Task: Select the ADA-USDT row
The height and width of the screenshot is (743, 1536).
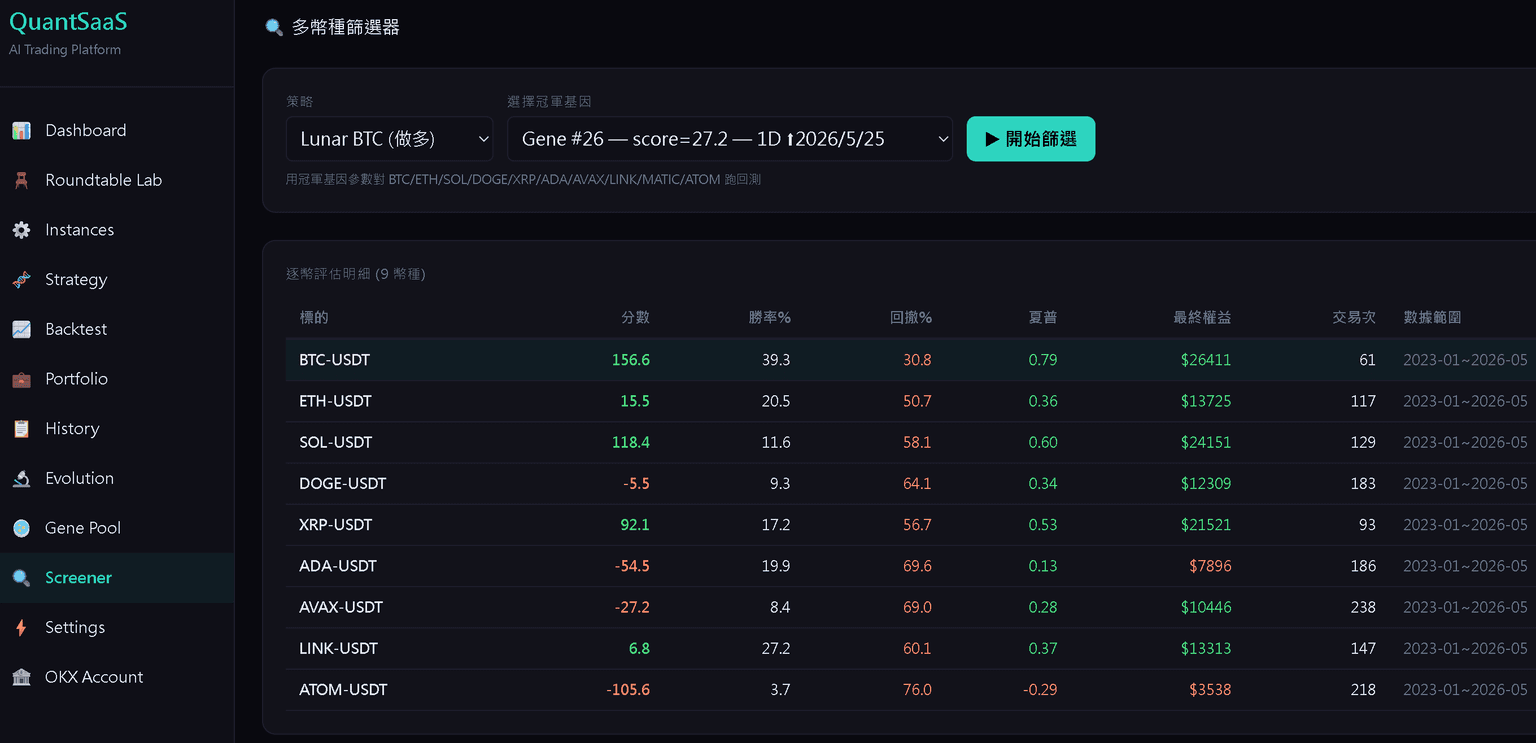Action: click(x=910, y=566)
